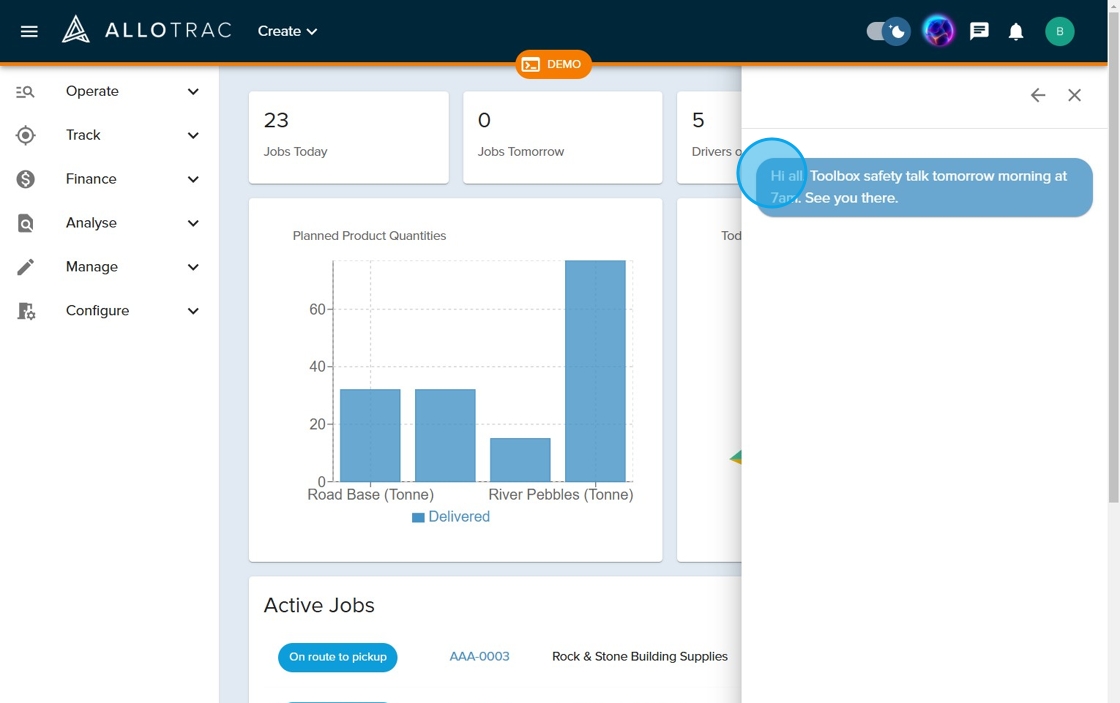The width and height of the screenshot is (1120, 703).
Task: Select the Manage menu item
Action: 91,267
